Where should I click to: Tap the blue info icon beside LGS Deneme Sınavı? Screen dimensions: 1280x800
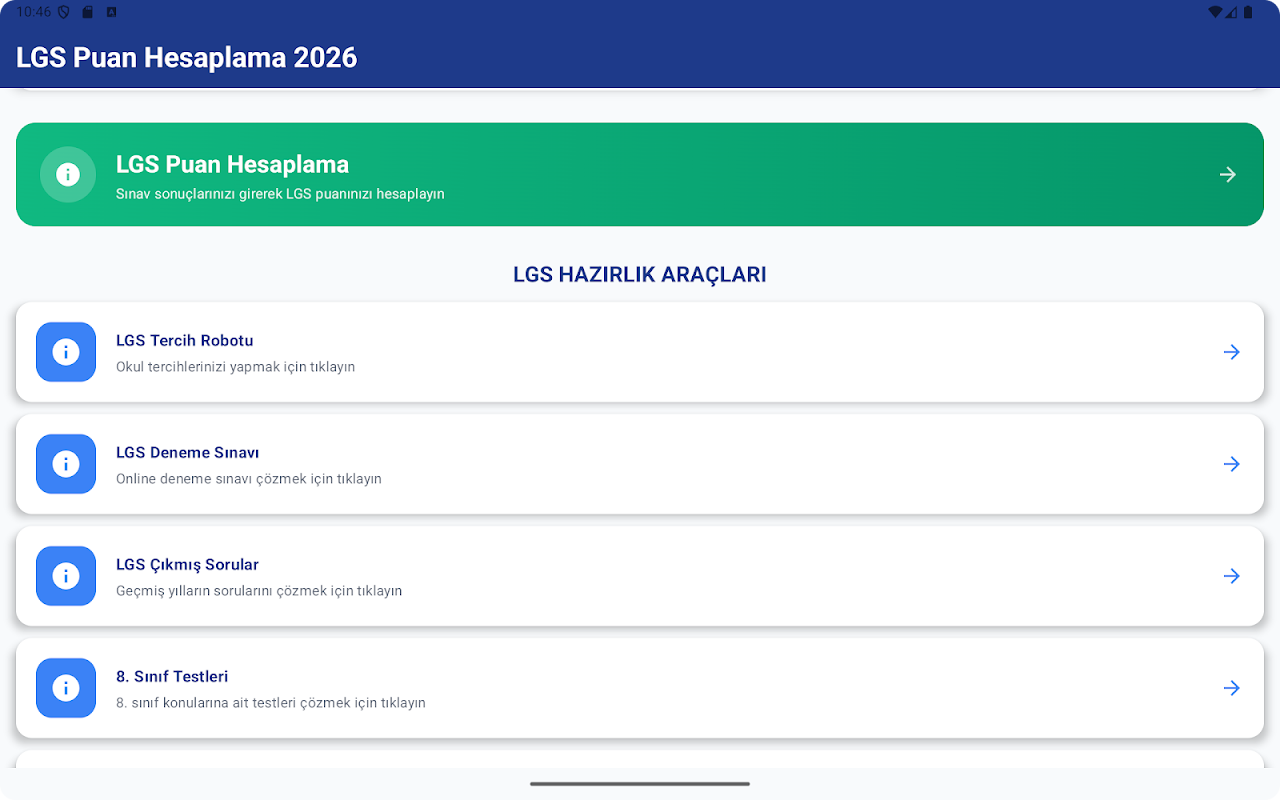point(66,464)
